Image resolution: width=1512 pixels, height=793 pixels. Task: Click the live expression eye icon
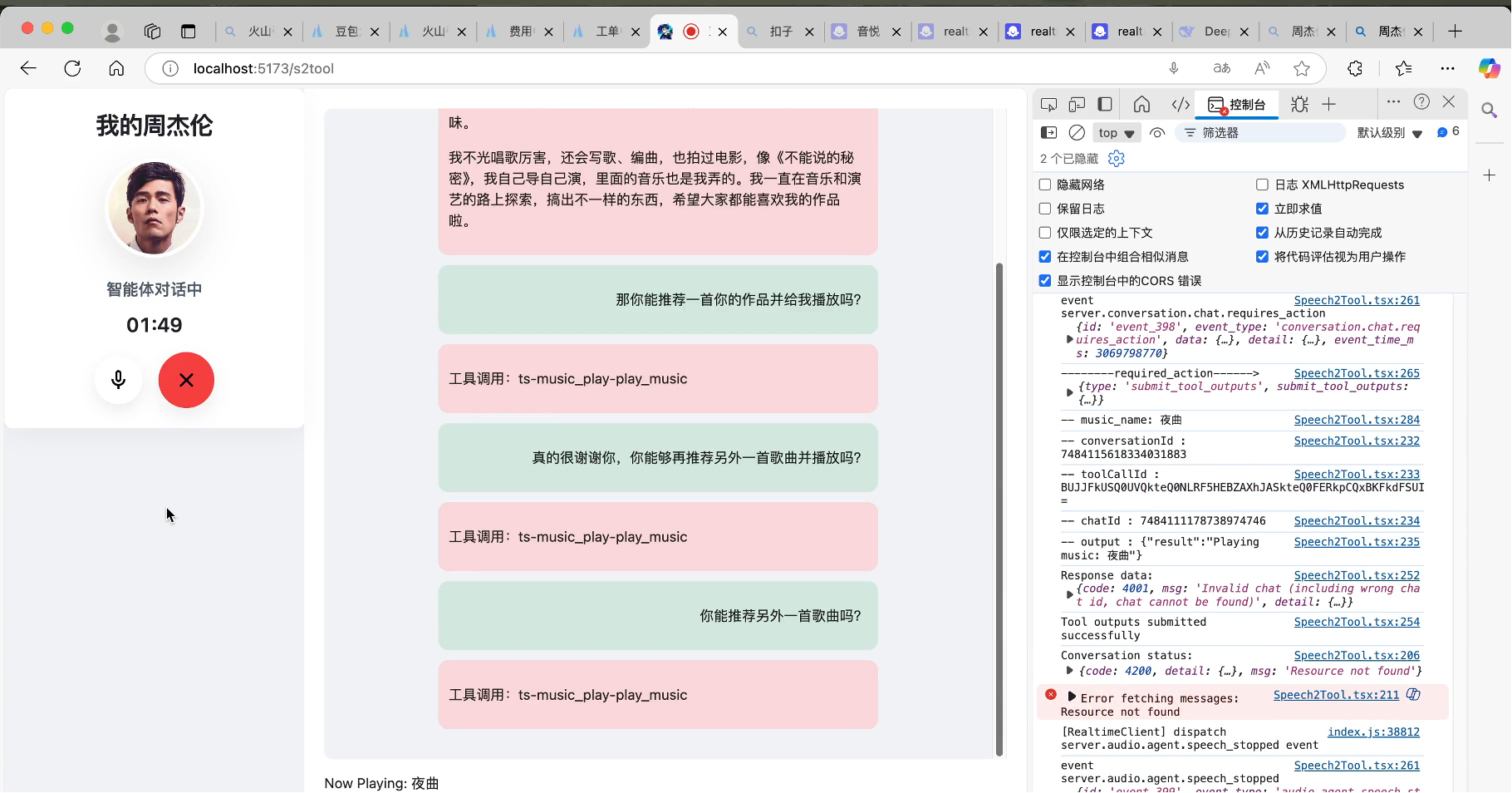tap(1157, 133)
